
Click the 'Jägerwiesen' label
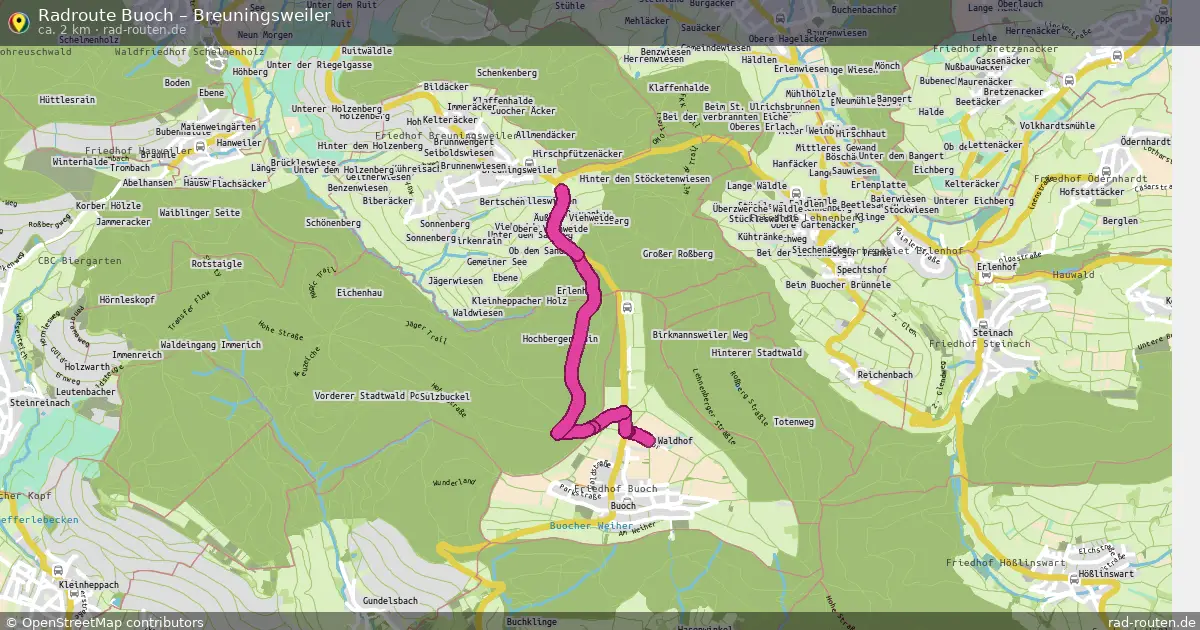455,281
